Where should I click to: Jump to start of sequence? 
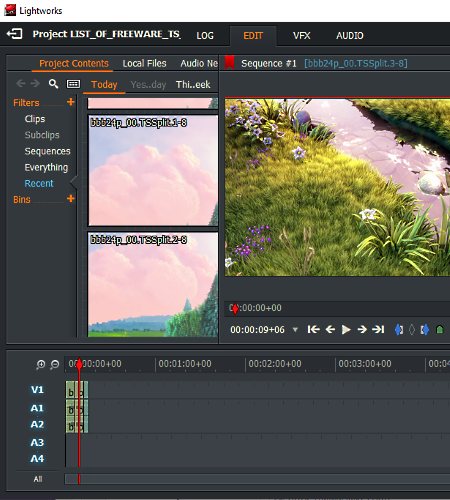pos(313,329)
